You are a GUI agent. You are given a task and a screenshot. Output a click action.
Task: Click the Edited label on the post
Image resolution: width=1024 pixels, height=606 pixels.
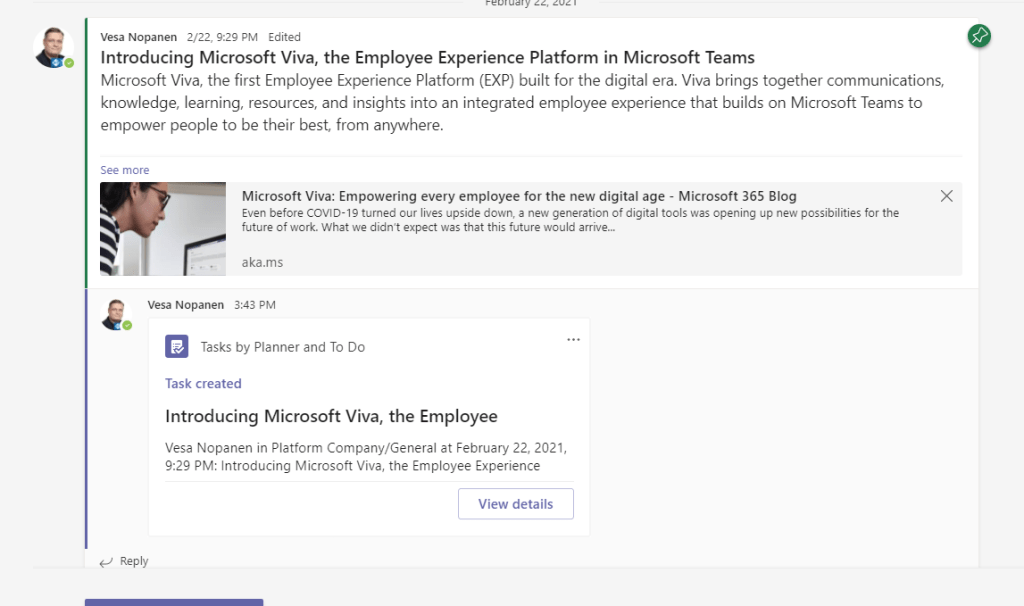pos(285,37)
